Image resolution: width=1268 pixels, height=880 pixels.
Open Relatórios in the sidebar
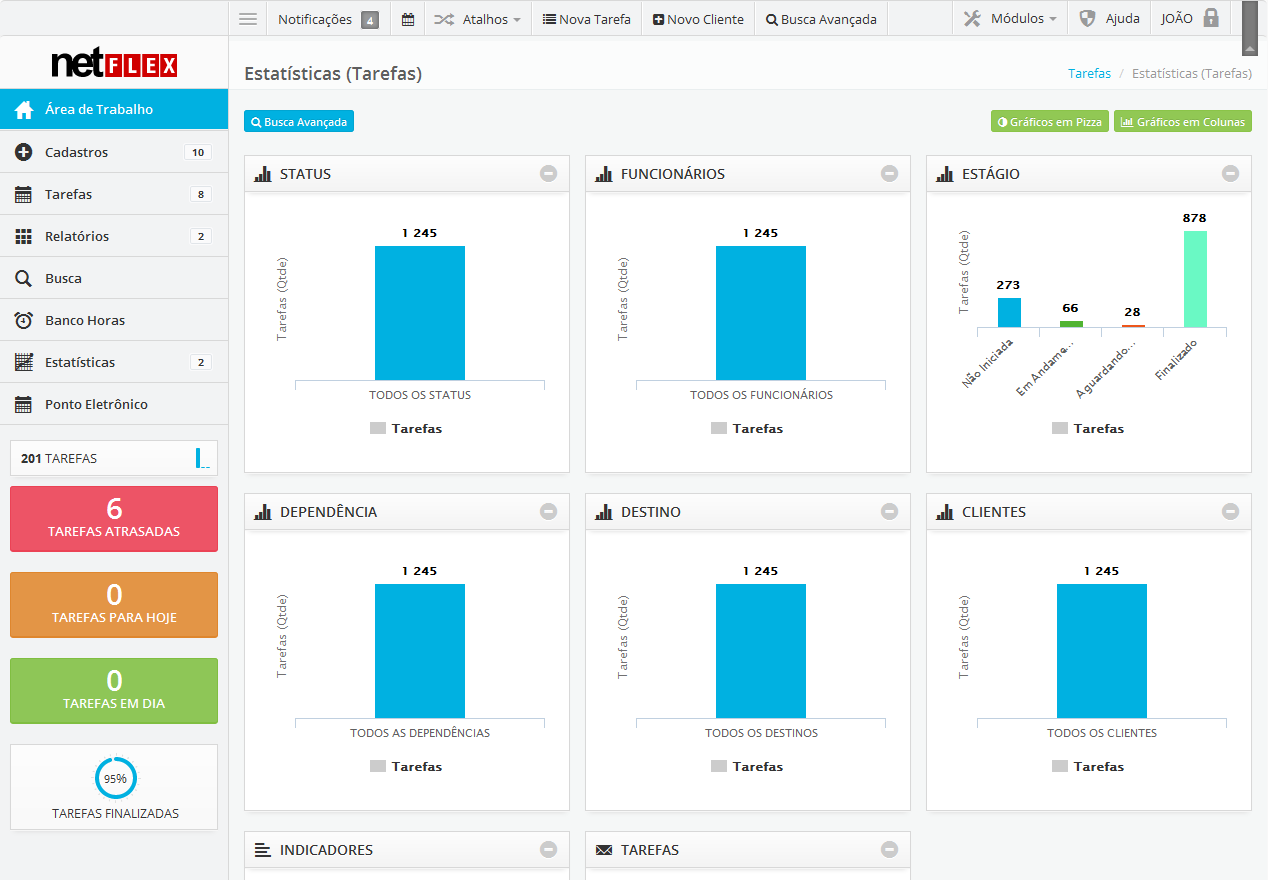click(77, 237)
